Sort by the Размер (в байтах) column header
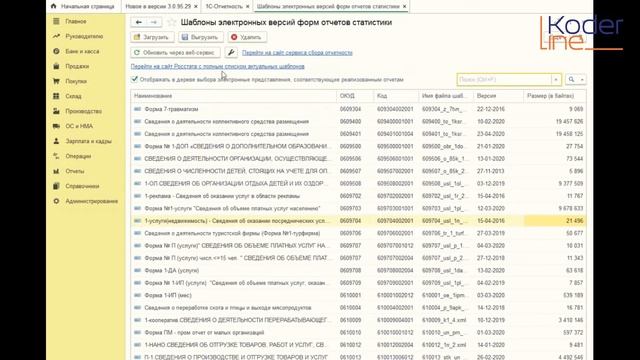The image size is (640, 360). 555,96
